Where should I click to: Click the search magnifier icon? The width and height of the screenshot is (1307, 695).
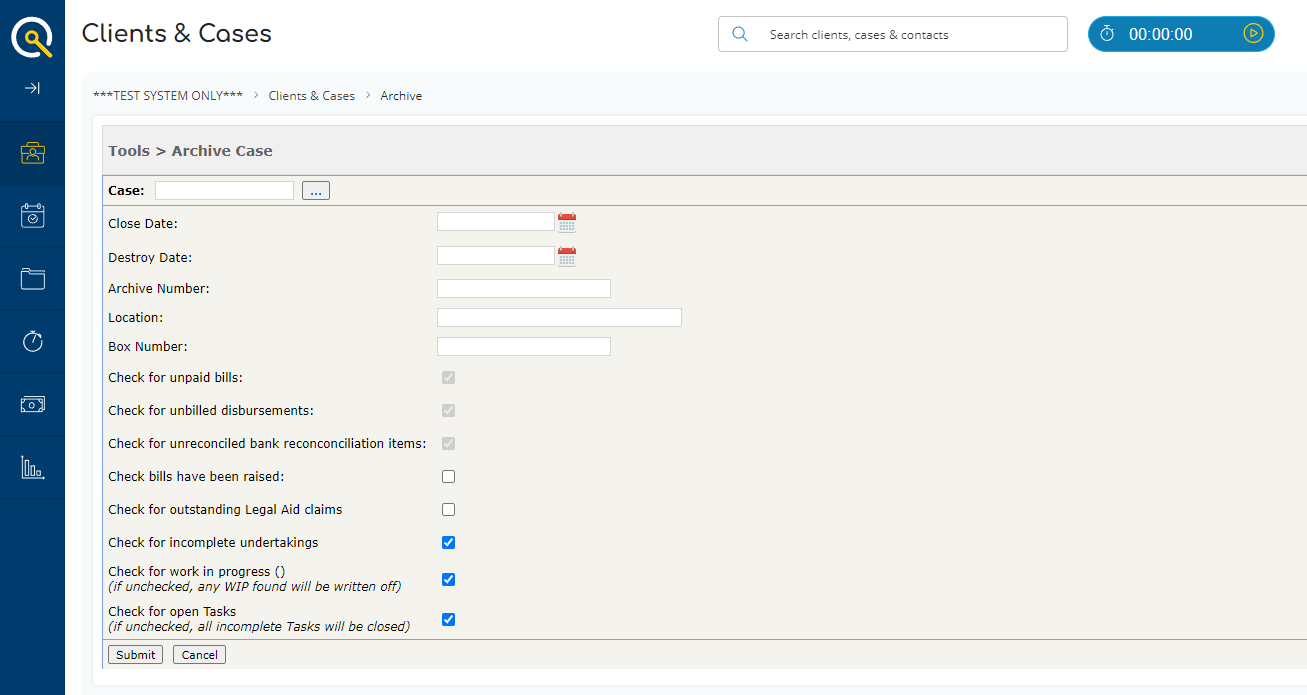coord(740,34)
